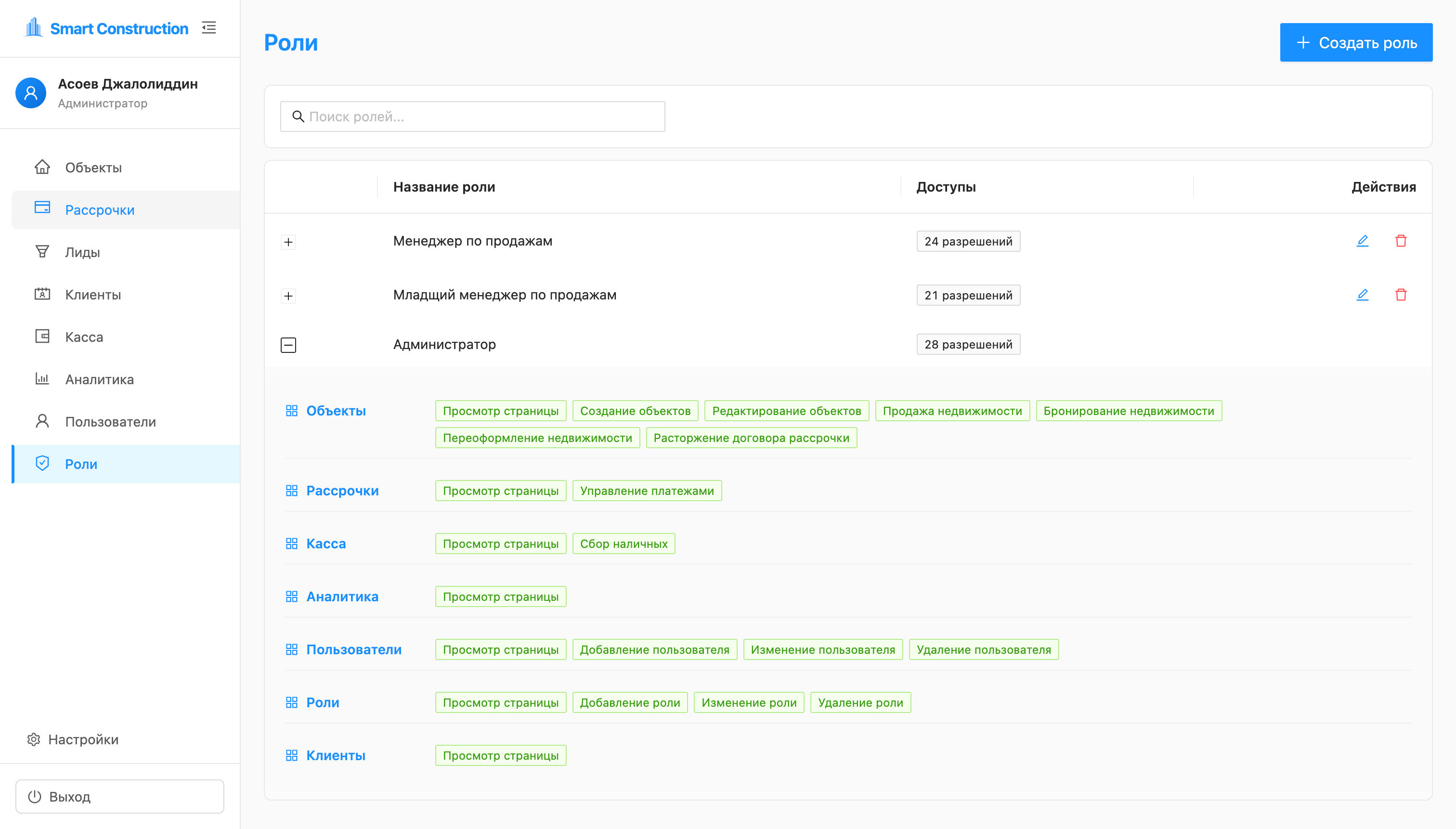Image resolution: width=1456 pixels, height=829 pixels.
Task: Open Пользователи in the sidebar menu
Action: [x=126, y=421]
